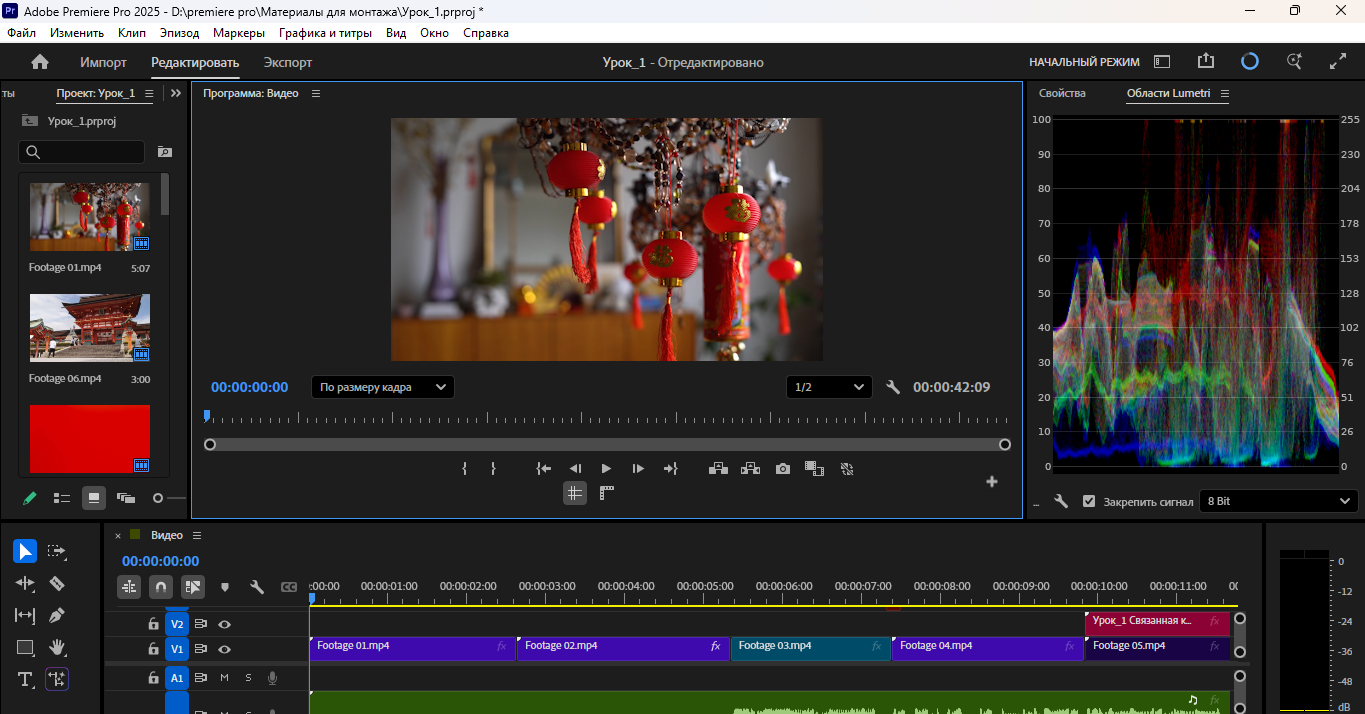Open search help icon in header

pos(1294,61)
